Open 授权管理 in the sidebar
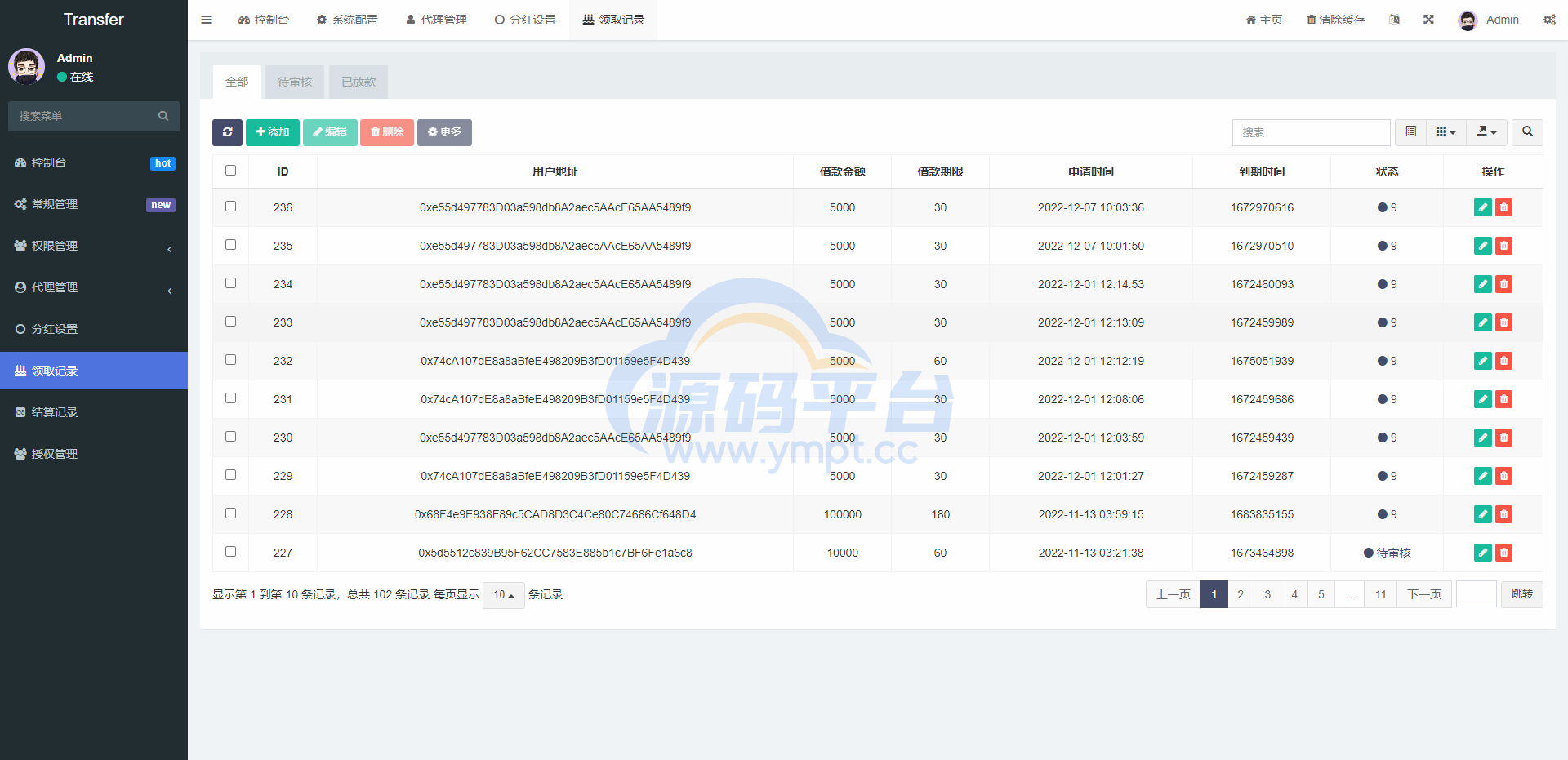The height and width of the screenshot is (760, 1568). [x=94, y=454]
